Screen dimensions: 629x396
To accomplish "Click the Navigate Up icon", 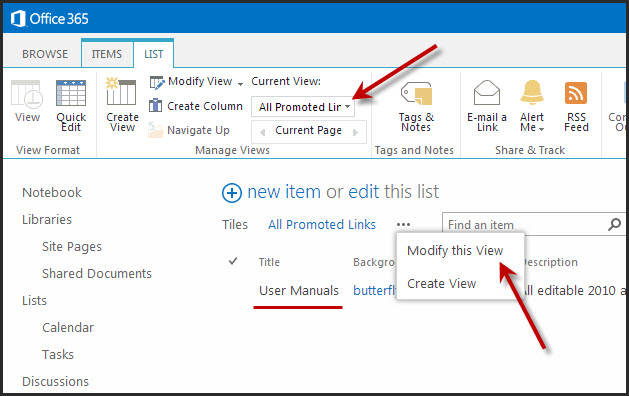I will 156,130.
